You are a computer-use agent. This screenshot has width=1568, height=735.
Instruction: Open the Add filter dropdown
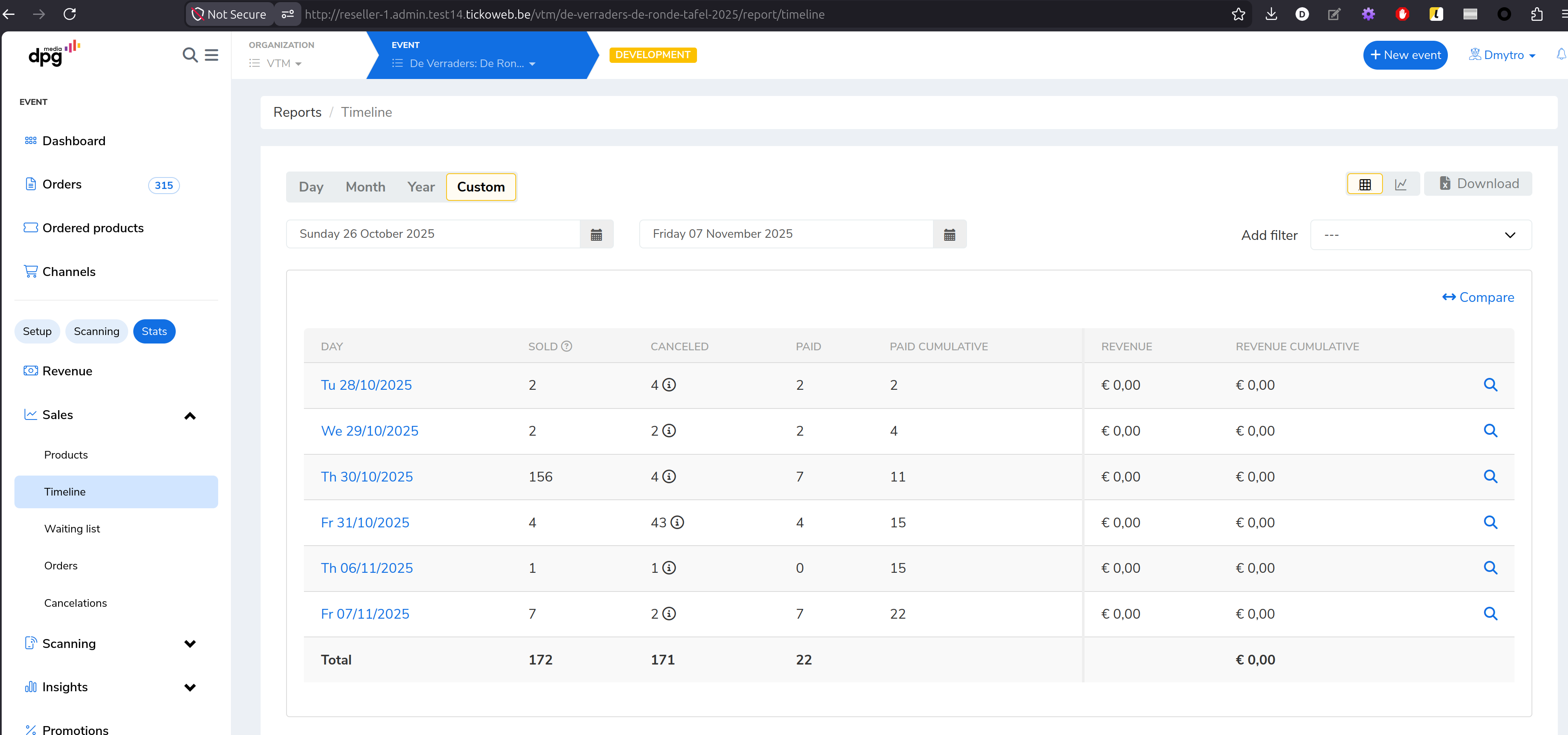[x=1421, y=235]
